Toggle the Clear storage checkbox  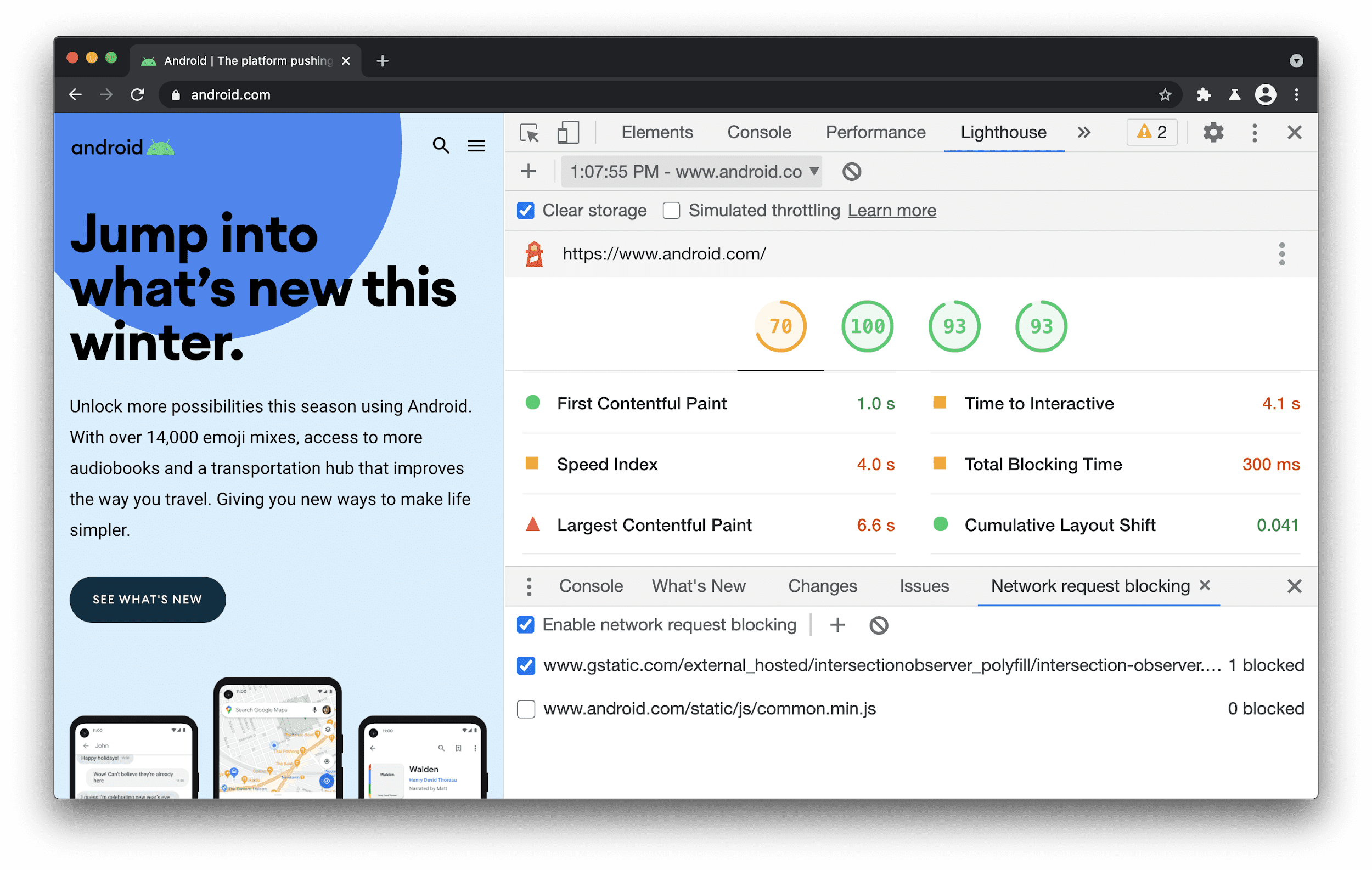[523, 211]
